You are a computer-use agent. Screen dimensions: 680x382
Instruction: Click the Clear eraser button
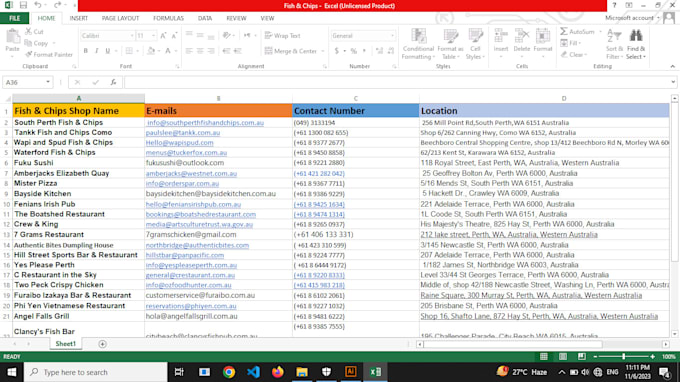tap(573, 55)
